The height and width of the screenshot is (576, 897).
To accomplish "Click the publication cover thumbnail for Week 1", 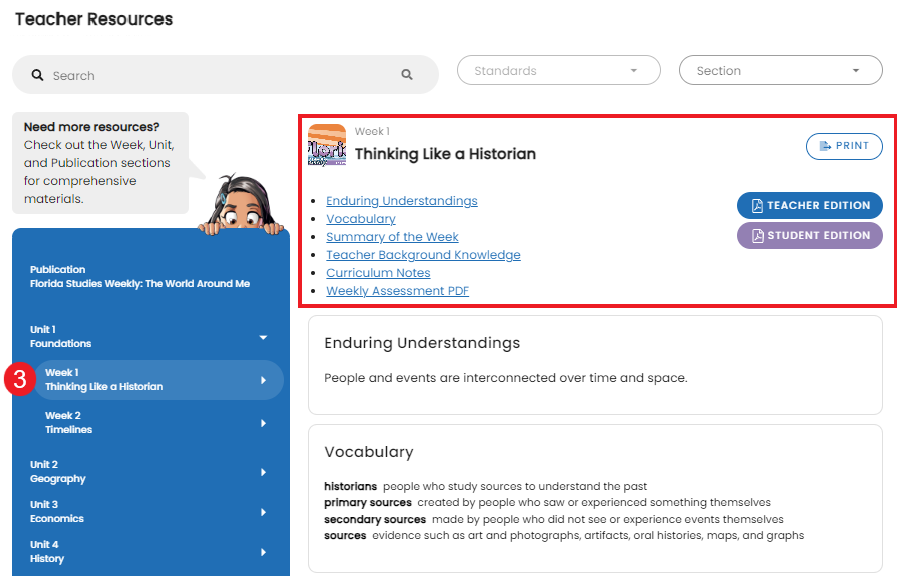I will pyautogui.click(x=327, y=145).
